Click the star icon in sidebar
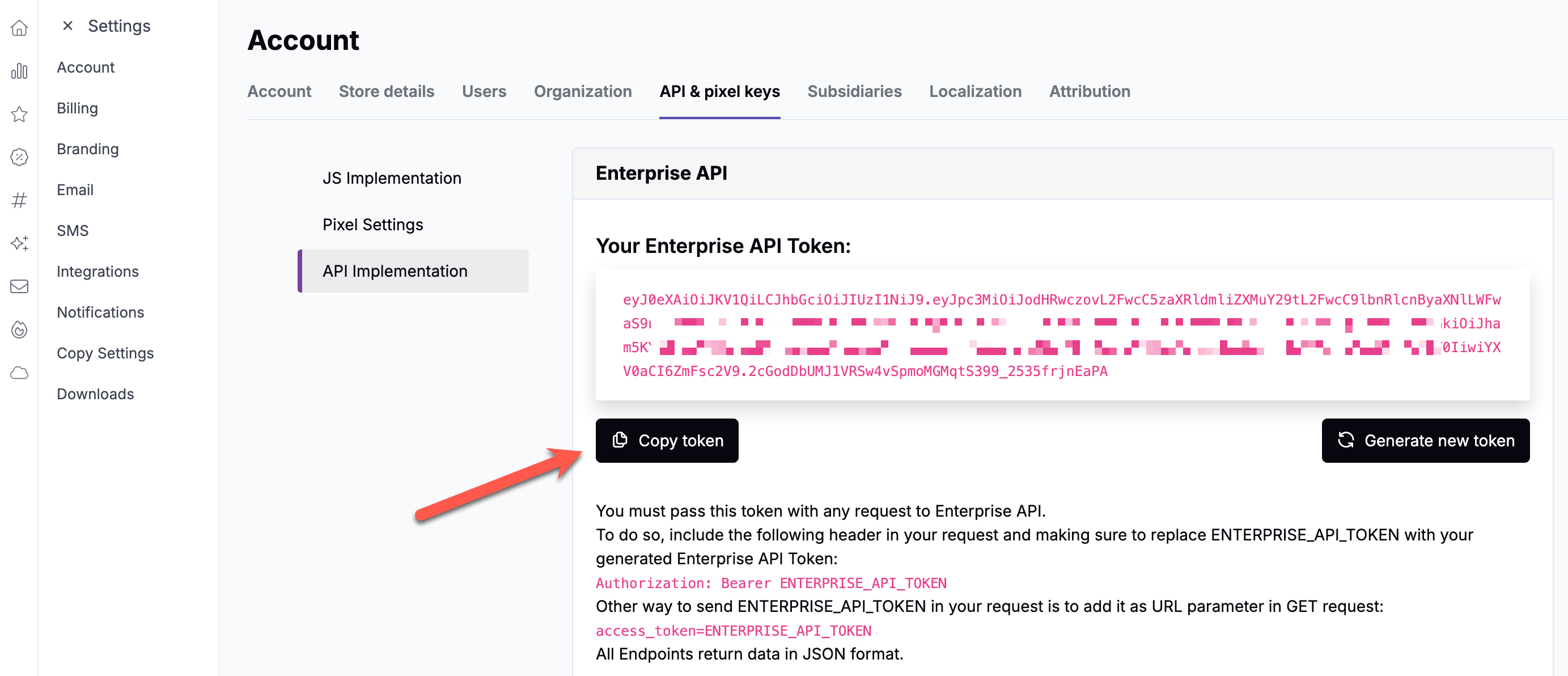 pyautogui.click(x=19, y=114)
